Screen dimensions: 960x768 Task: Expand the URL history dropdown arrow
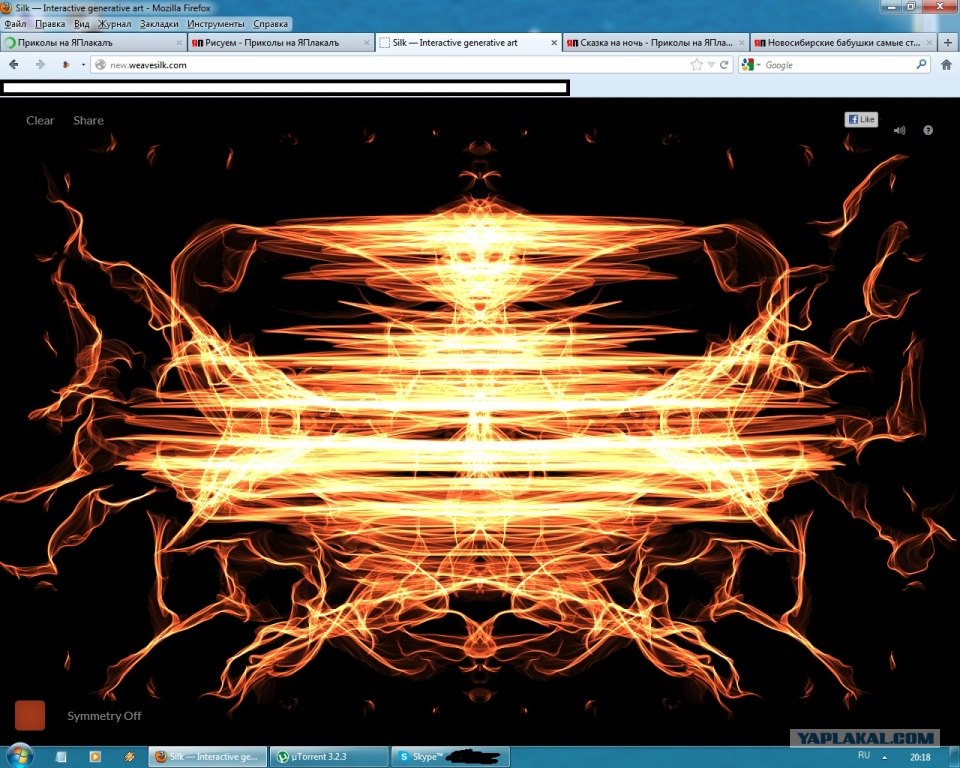pos(711,64)
